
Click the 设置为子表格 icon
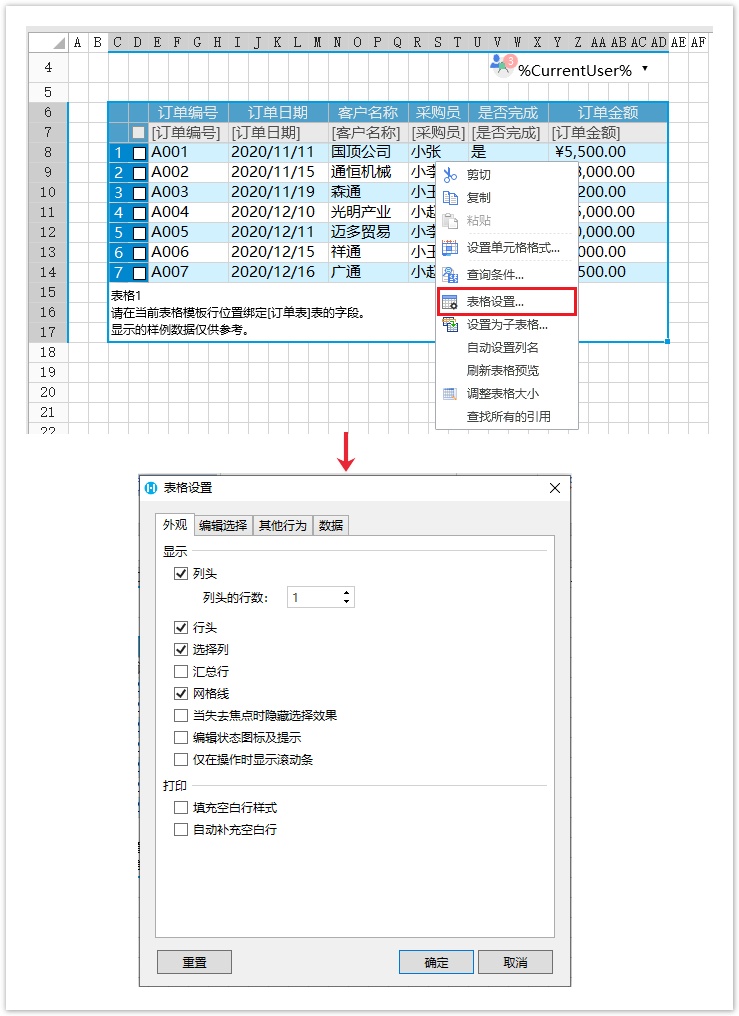click(x=450, y=324)
